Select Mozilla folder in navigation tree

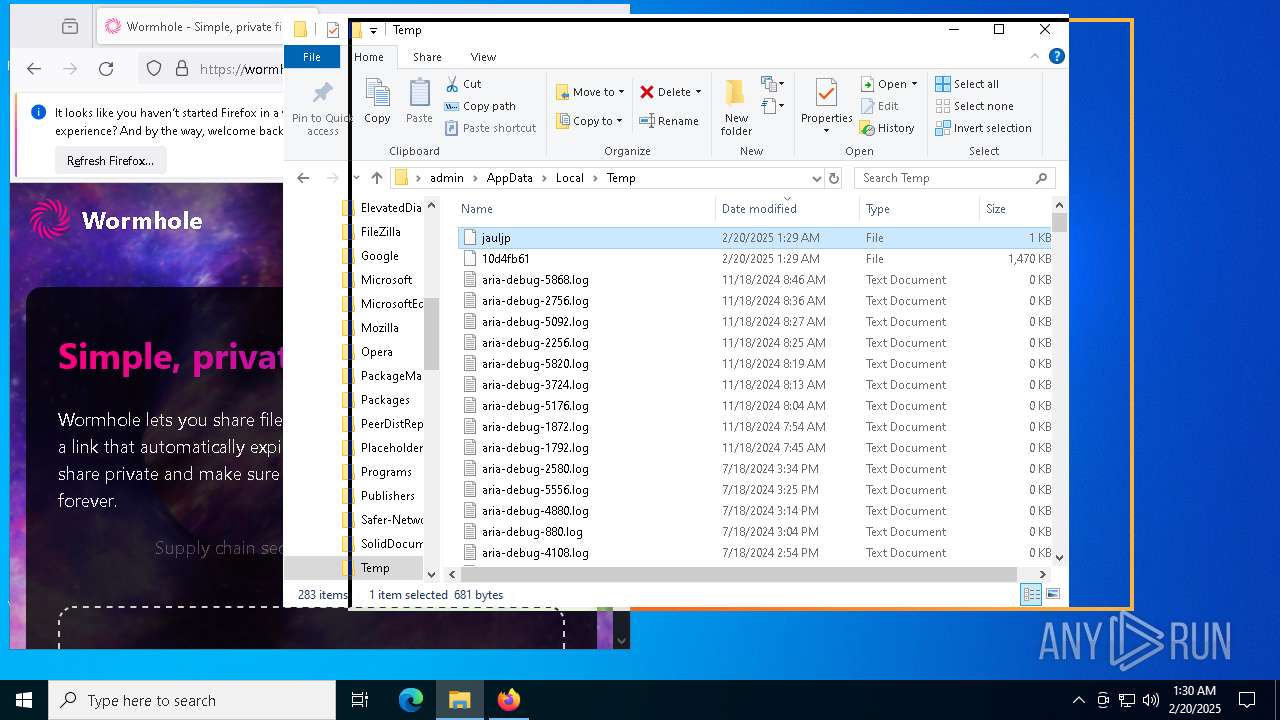[x=380, y=328]
